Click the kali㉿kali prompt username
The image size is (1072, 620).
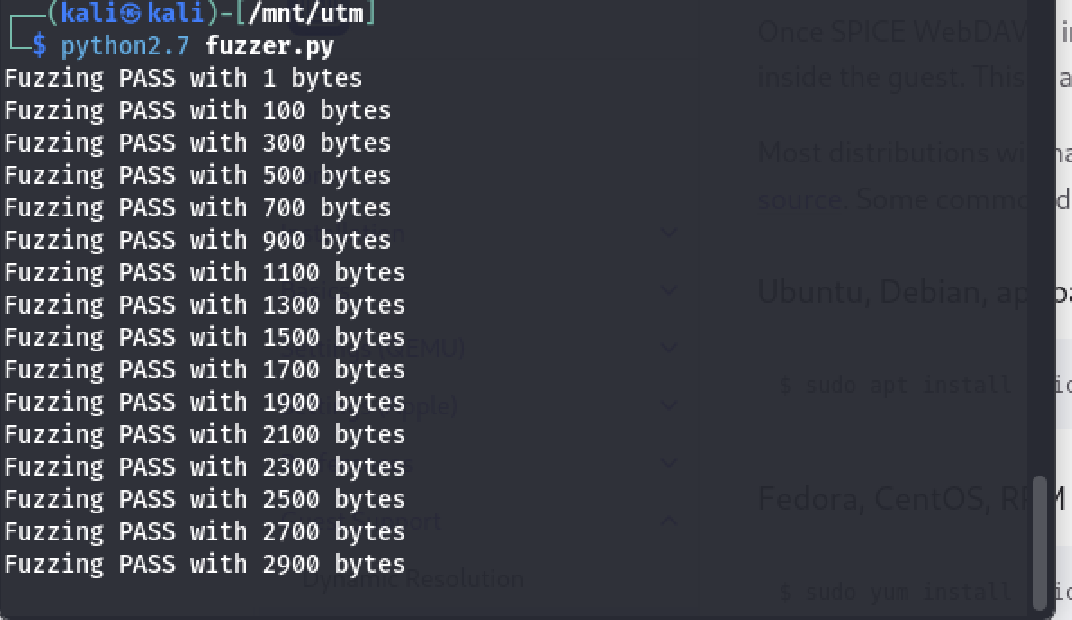(x=131, y=12)
